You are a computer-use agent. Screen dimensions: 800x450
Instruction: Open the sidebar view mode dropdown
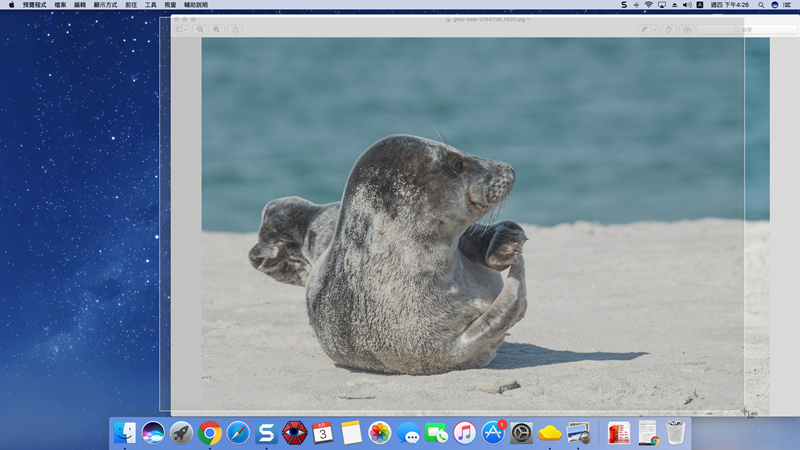pyautogui.click(x=182, y=29)
